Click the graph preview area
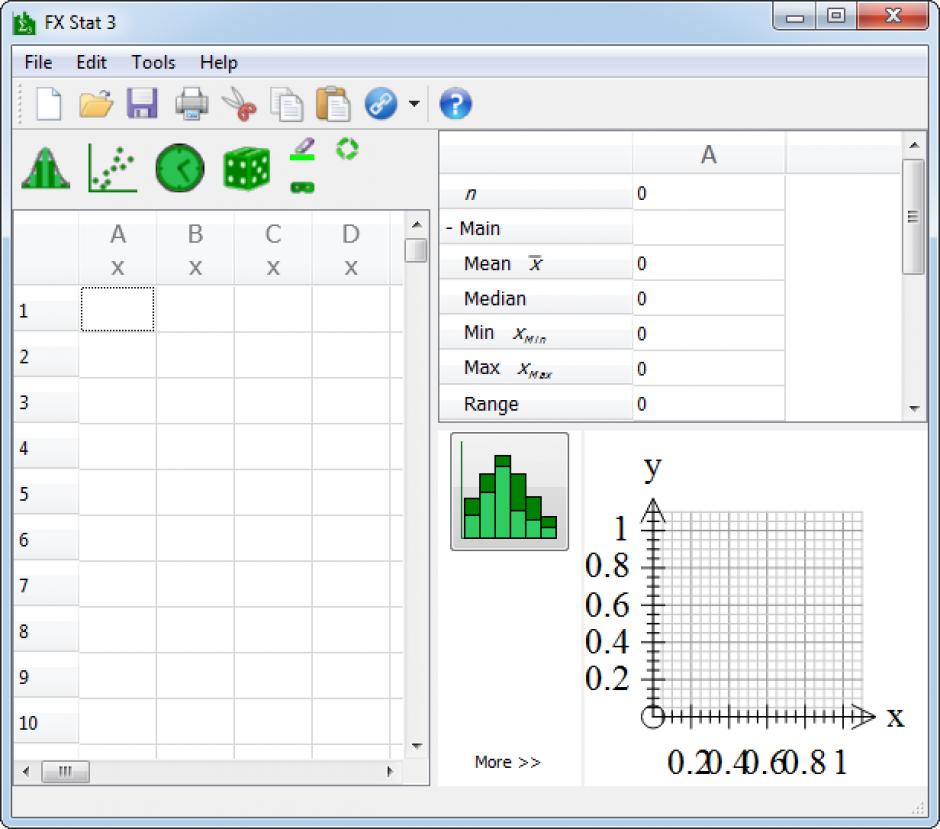Viewport: 940px width, 829px height. point(755,608)
